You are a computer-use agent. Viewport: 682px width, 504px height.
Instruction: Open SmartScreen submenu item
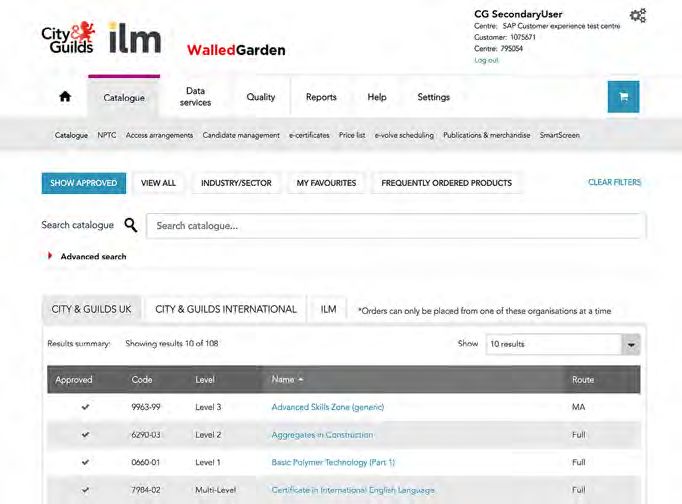pos(559,135)
